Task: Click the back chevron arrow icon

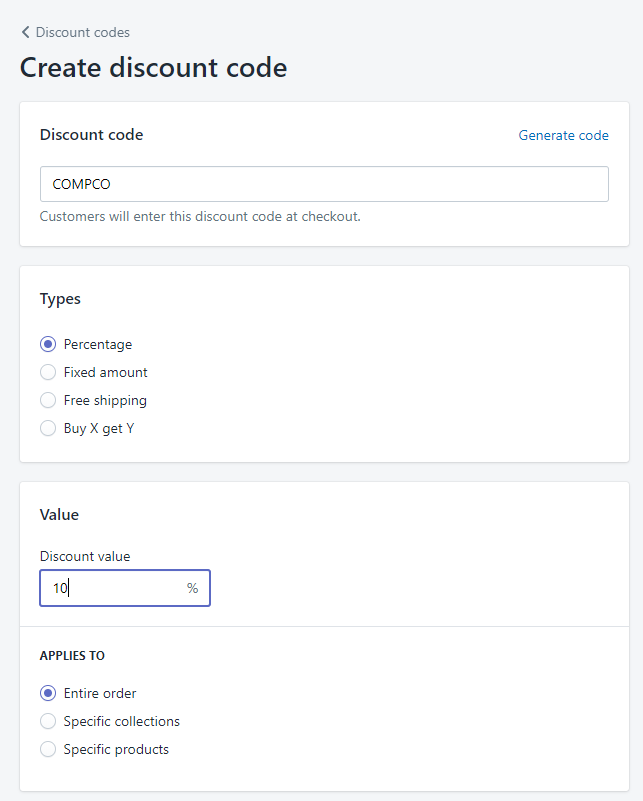Action: (26, 33)
